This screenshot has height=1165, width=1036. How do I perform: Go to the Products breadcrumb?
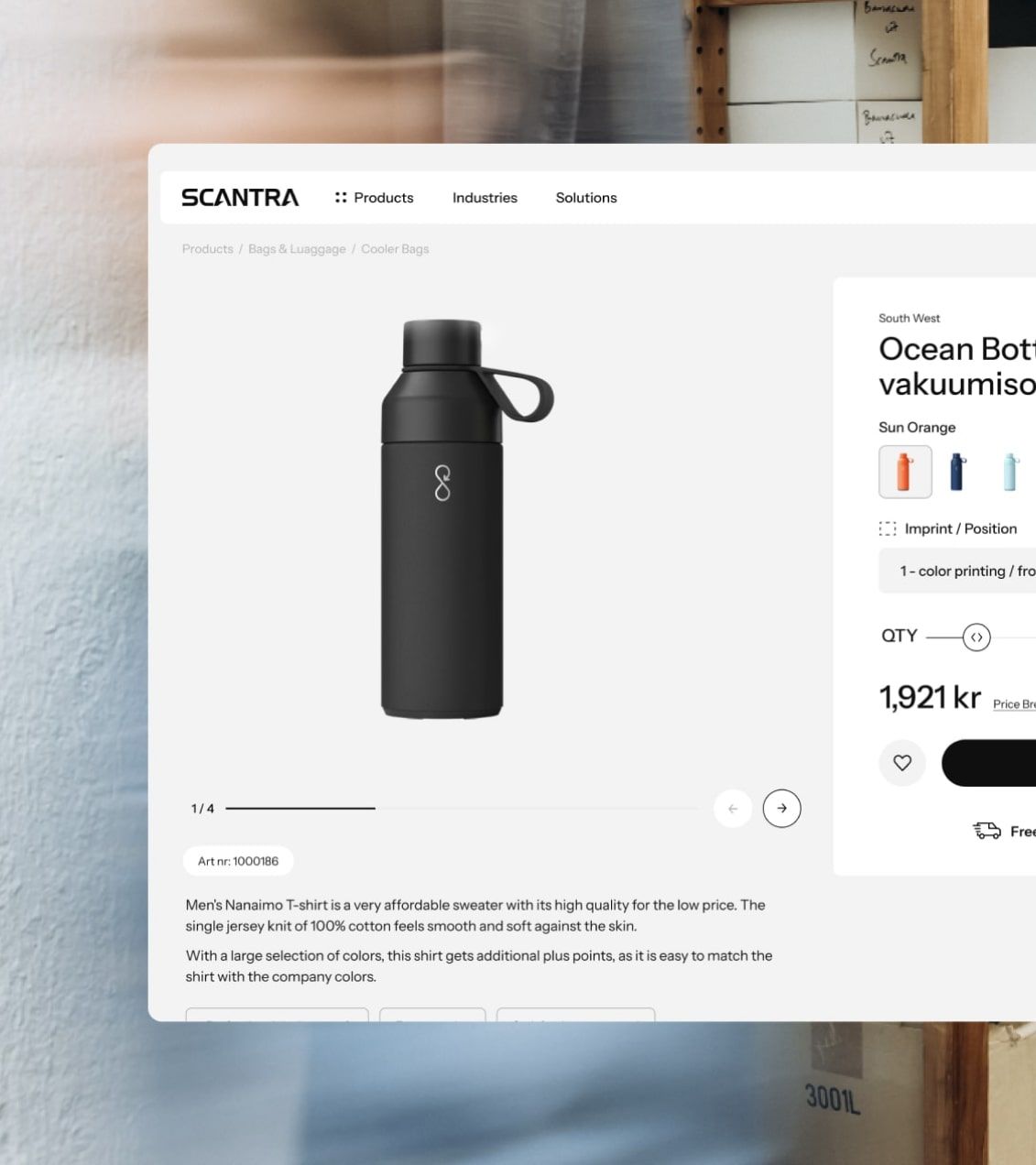click(x=208, y=249)
